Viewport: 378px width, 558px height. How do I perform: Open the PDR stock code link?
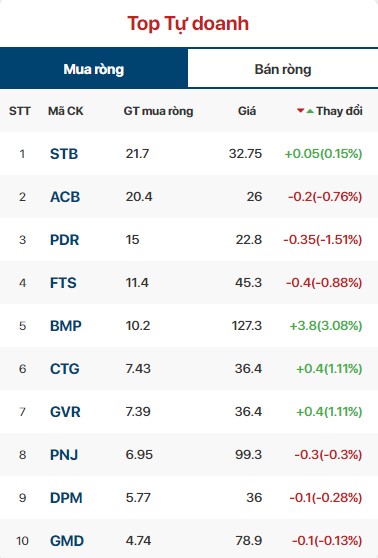click(64, 240)
